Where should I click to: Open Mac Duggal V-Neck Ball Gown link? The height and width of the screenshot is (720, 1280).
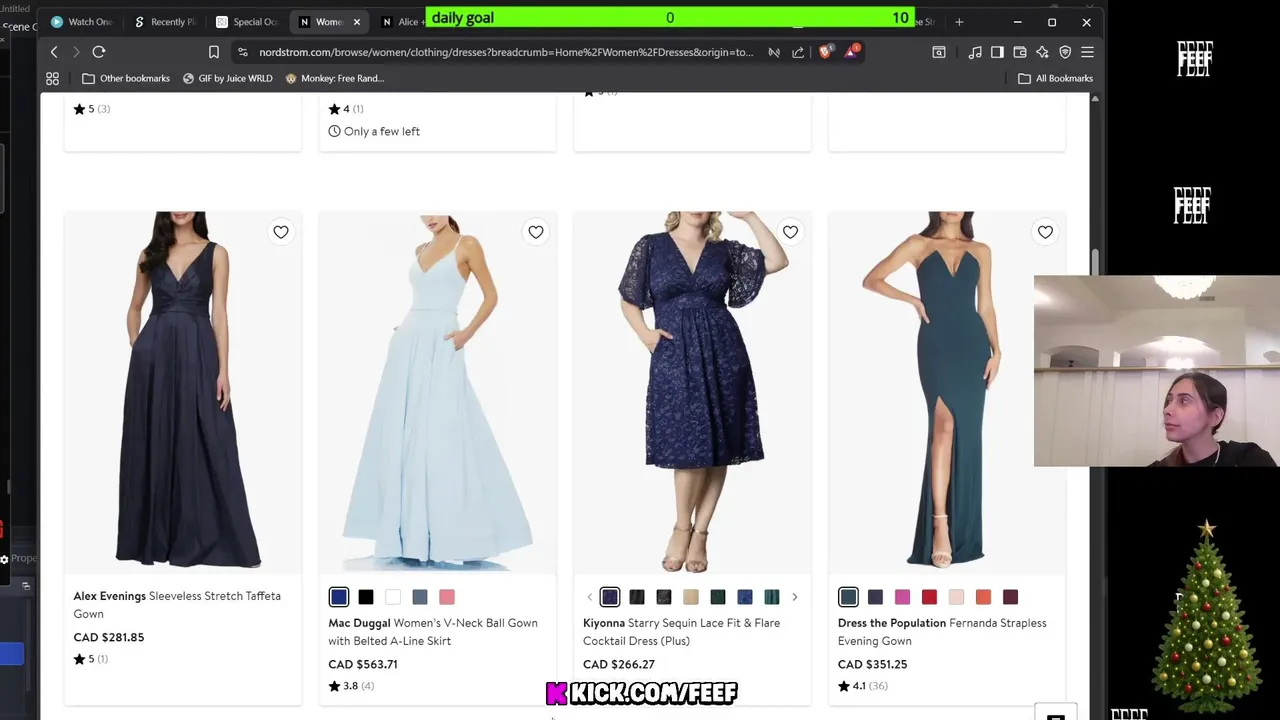tap(433, 632)
